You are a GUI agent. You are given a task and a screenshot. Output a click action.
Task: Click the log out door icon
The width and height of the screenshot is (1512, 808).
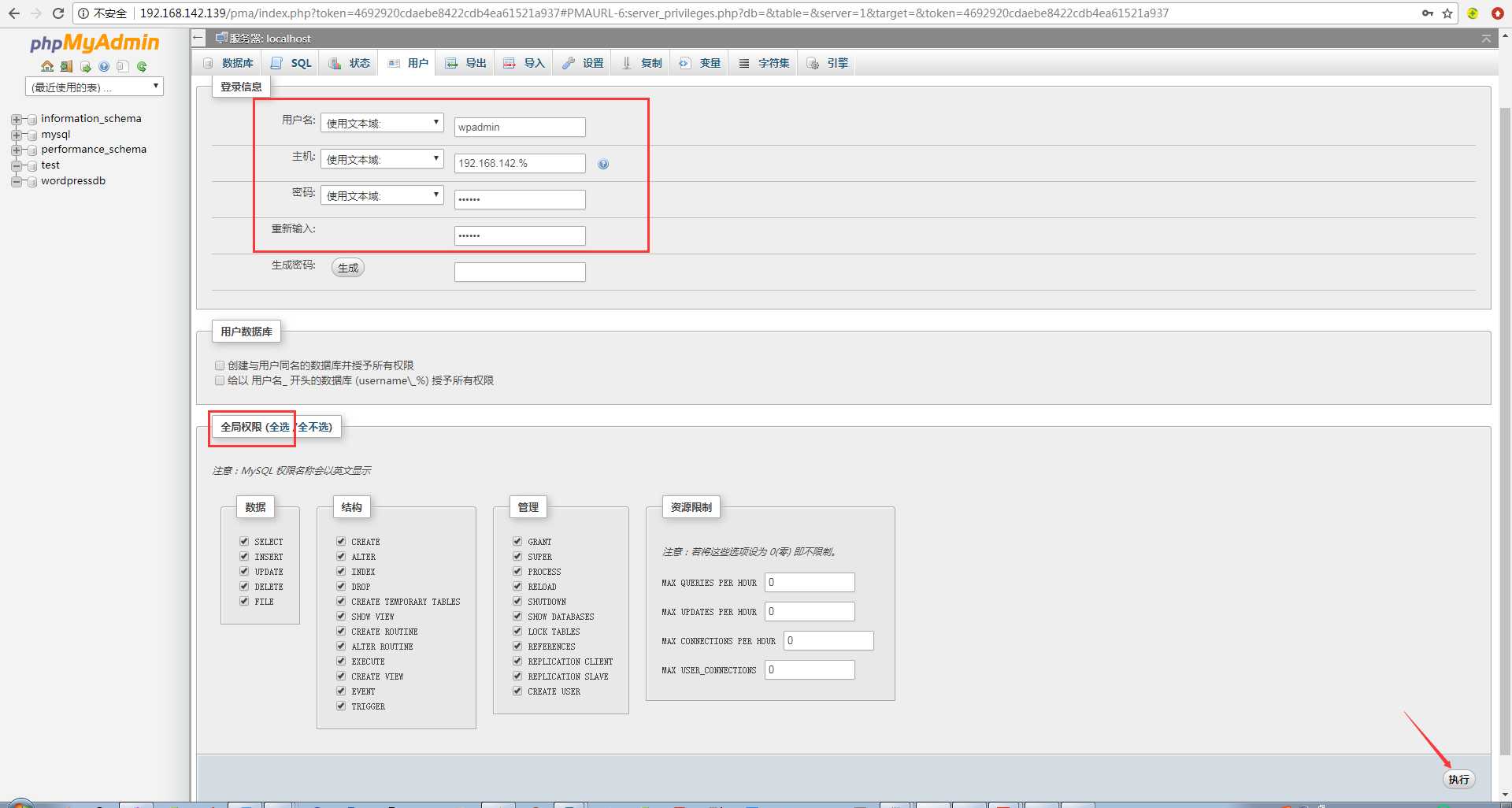[66, 67]
